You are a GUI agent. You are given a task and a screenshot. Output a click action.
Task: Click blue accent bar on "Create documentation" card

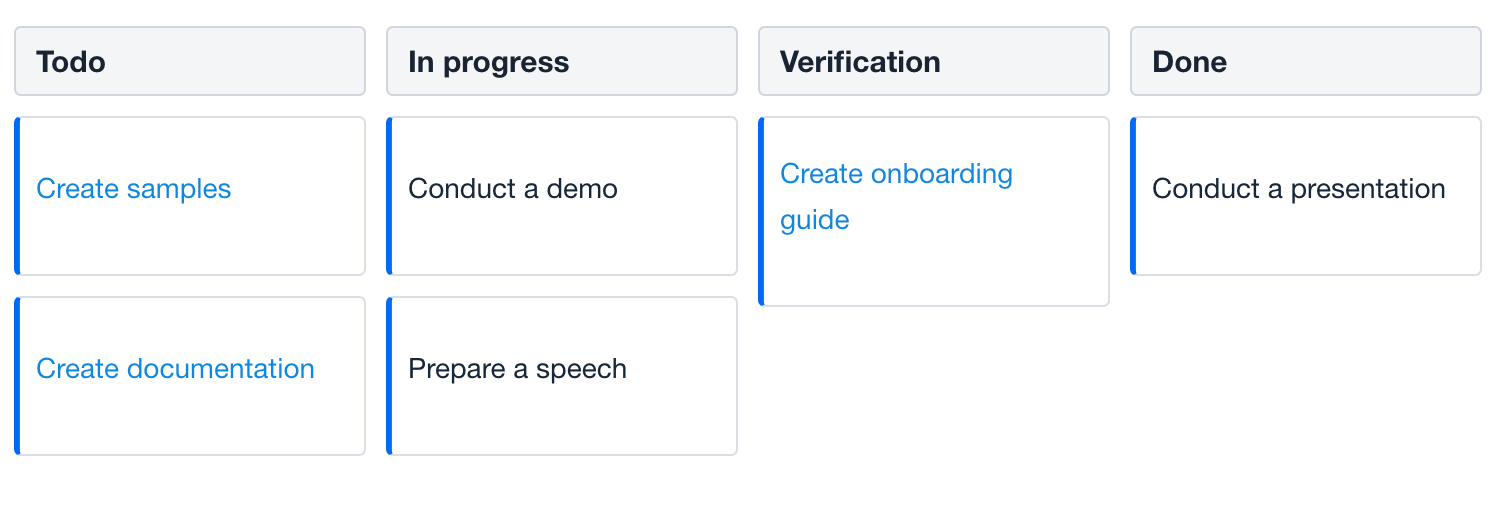17,376
